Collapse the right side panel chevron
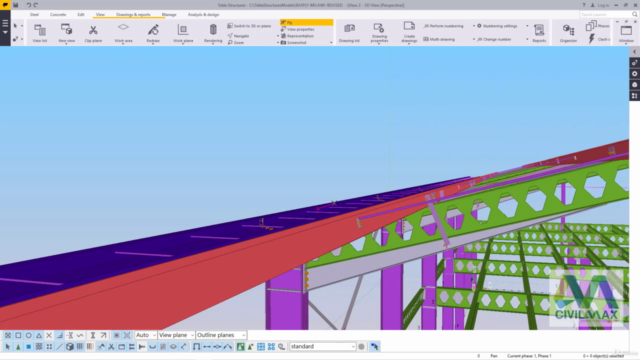 634,52
